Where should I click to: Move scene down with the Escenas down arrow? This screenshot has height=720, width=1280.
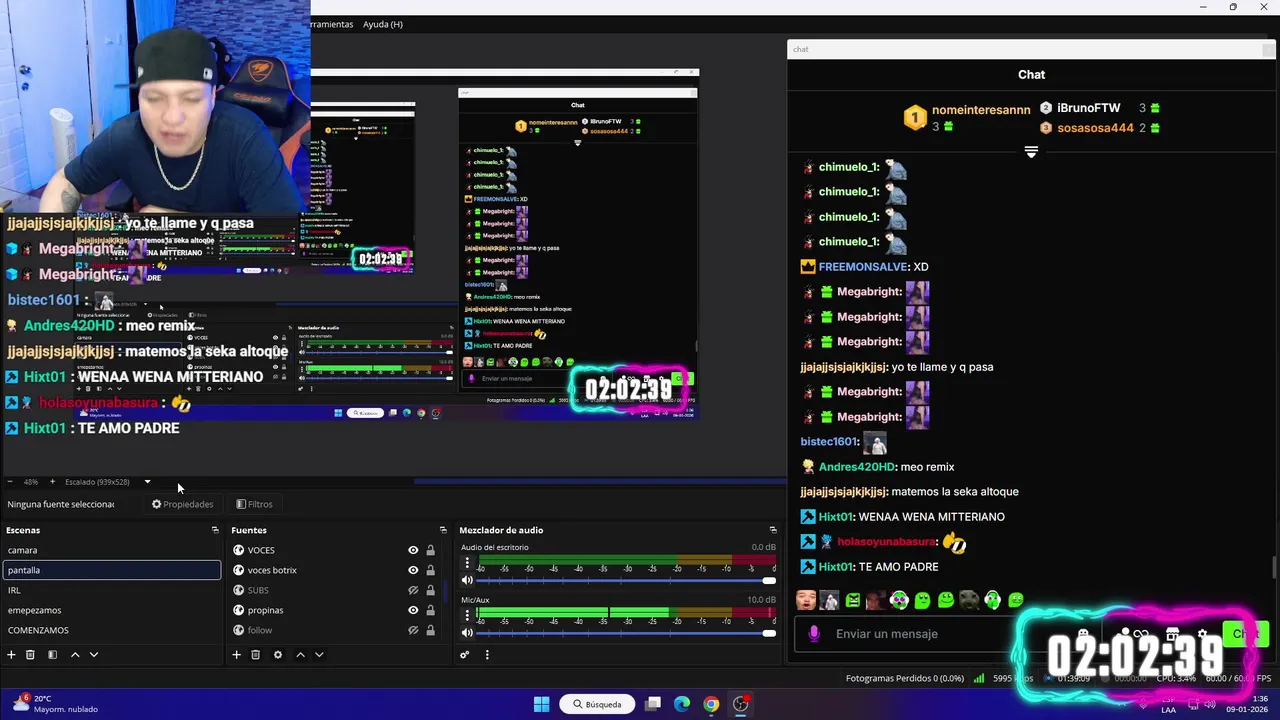(94, 655)
